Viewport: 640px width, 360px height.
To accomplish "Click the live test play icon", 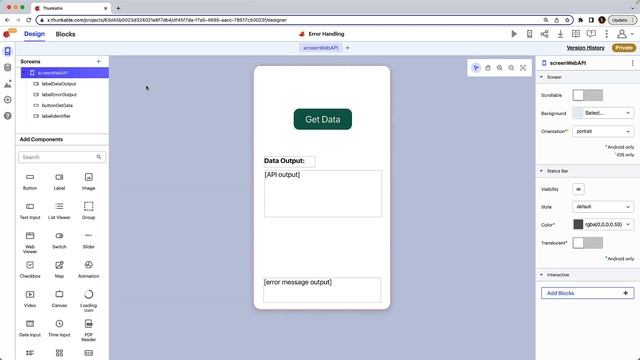I will [514, 34].
